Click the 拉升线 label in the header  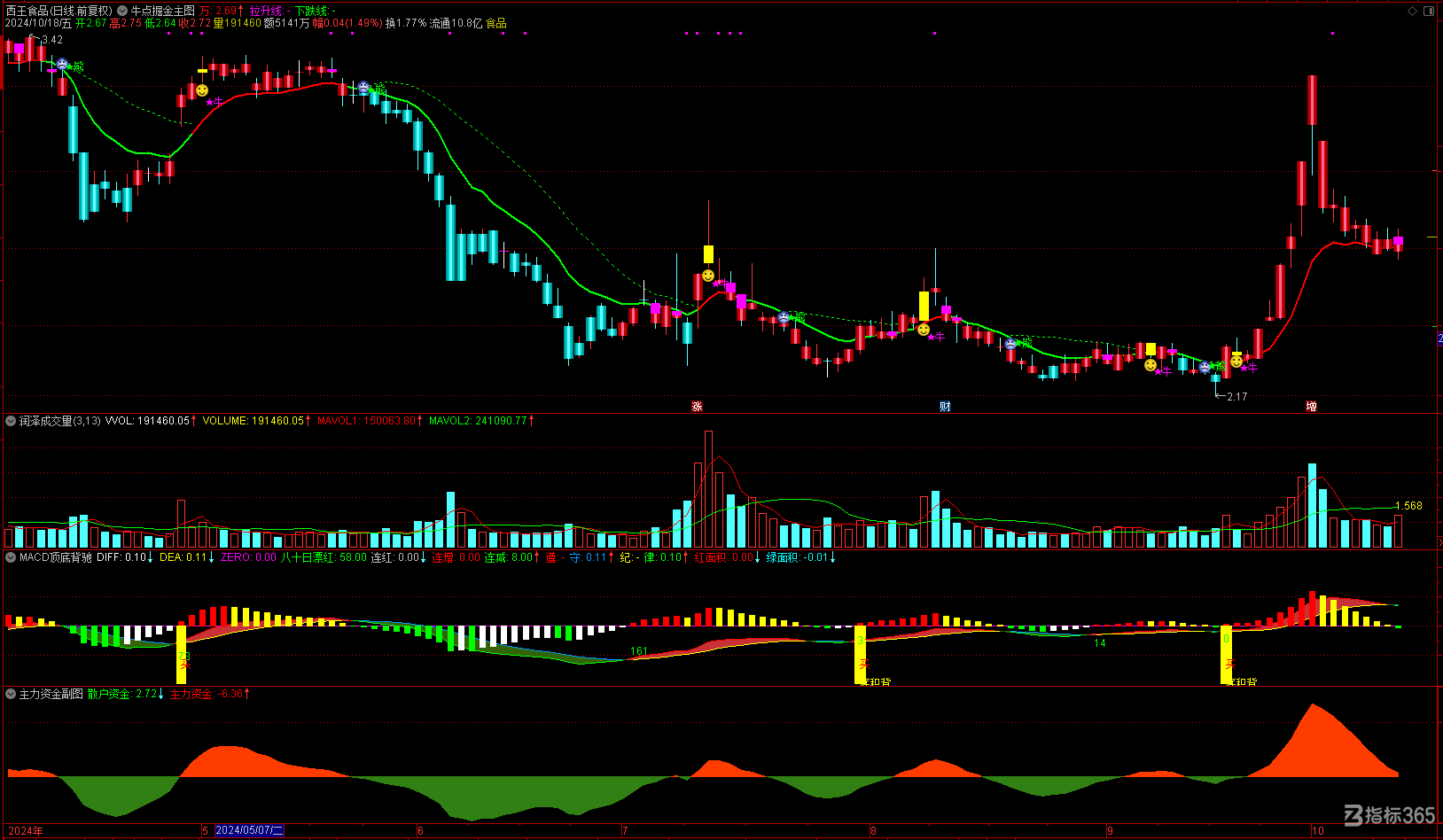[x=266, y=11]
